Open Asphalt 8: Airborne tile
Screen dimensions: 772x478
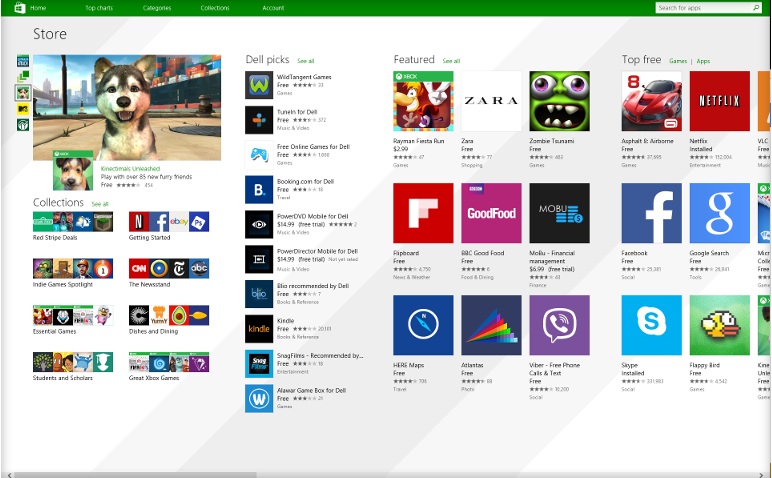(x=652, y=101)
